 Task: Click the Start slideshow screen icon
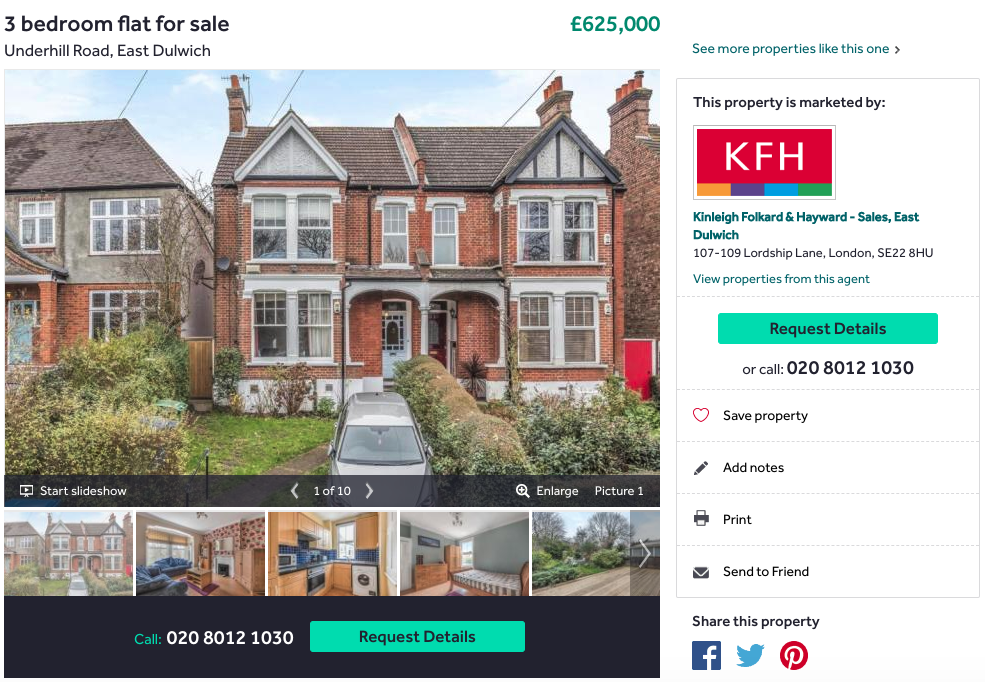point(26,490)
